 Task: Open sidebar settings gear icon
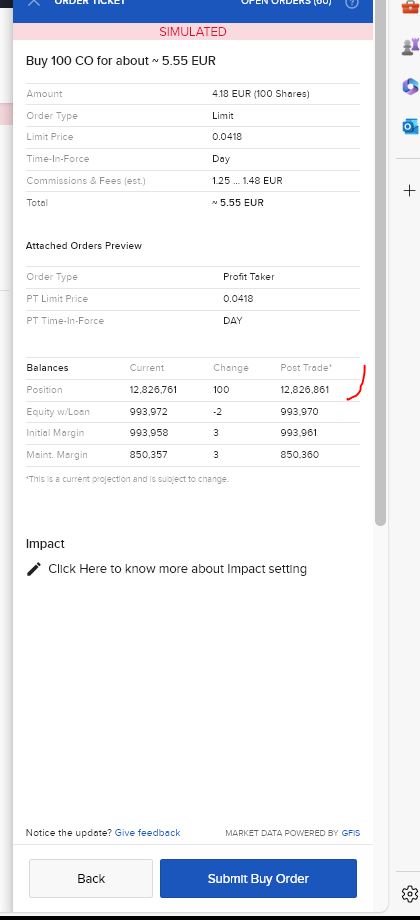click(409, 894)
